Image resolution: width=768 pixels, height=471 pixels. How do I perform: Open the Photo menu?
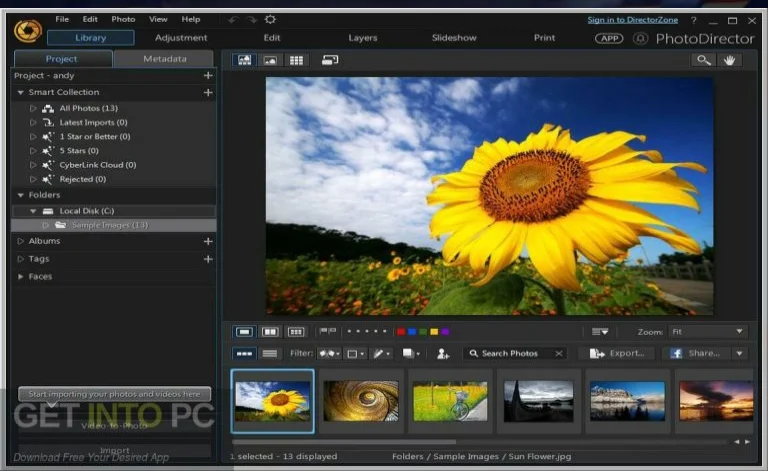[x=123, y=19]
